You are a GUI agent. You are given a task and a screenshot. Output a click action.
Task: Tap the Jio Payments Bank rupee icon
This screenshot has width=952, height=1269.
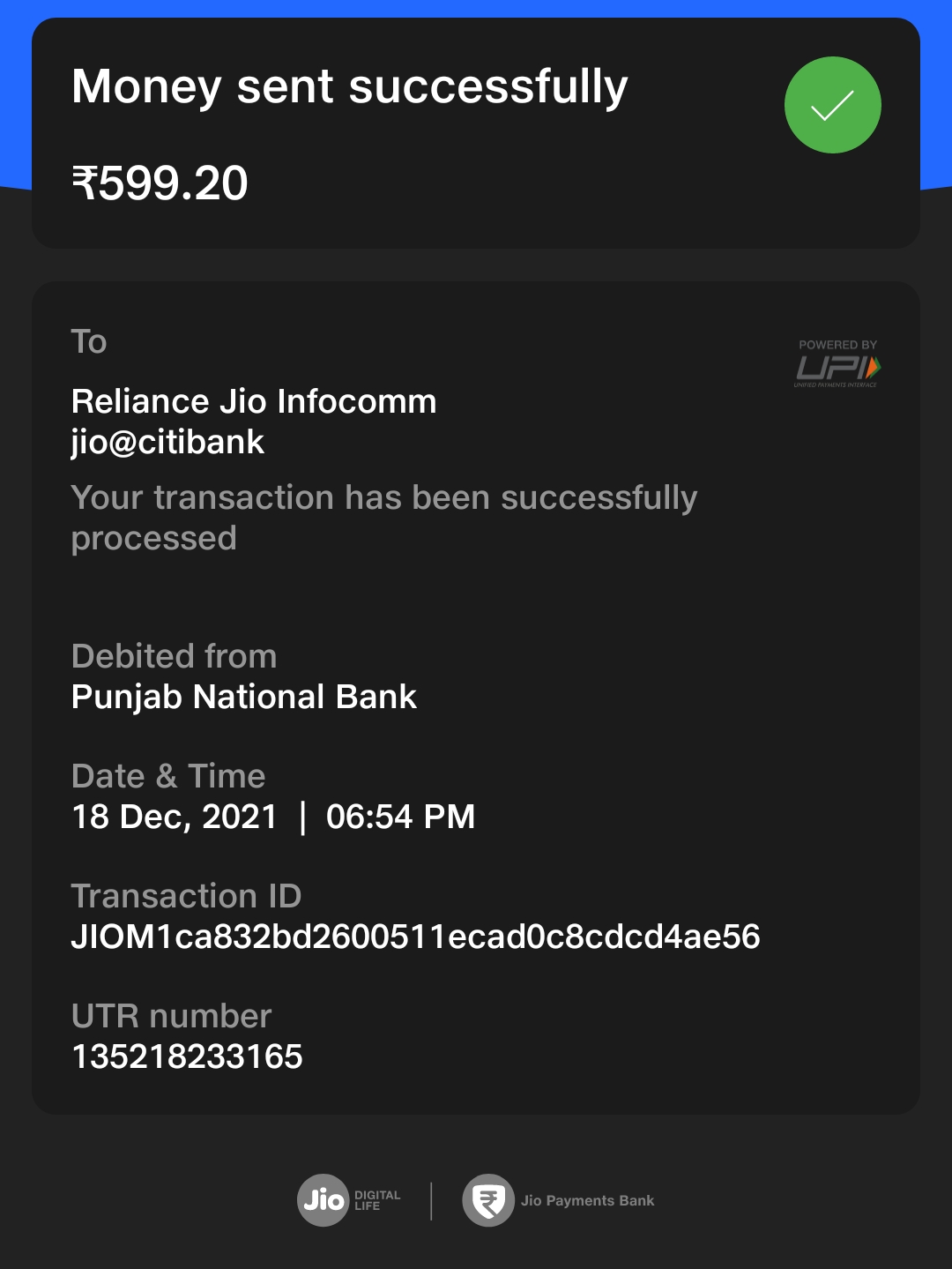(x=488, y=1200)
